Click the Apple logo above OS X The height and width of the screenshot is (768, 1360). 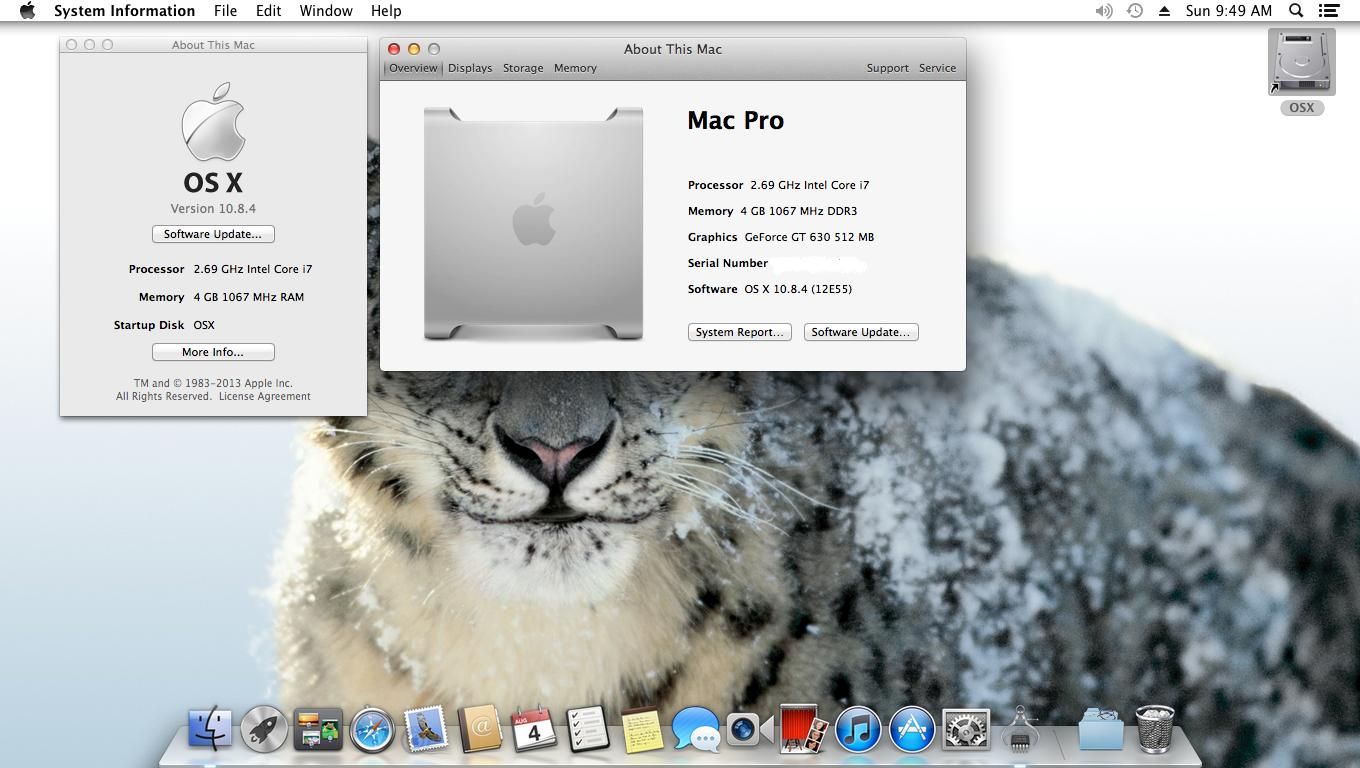pyautogui.click(x=213, y=121)
